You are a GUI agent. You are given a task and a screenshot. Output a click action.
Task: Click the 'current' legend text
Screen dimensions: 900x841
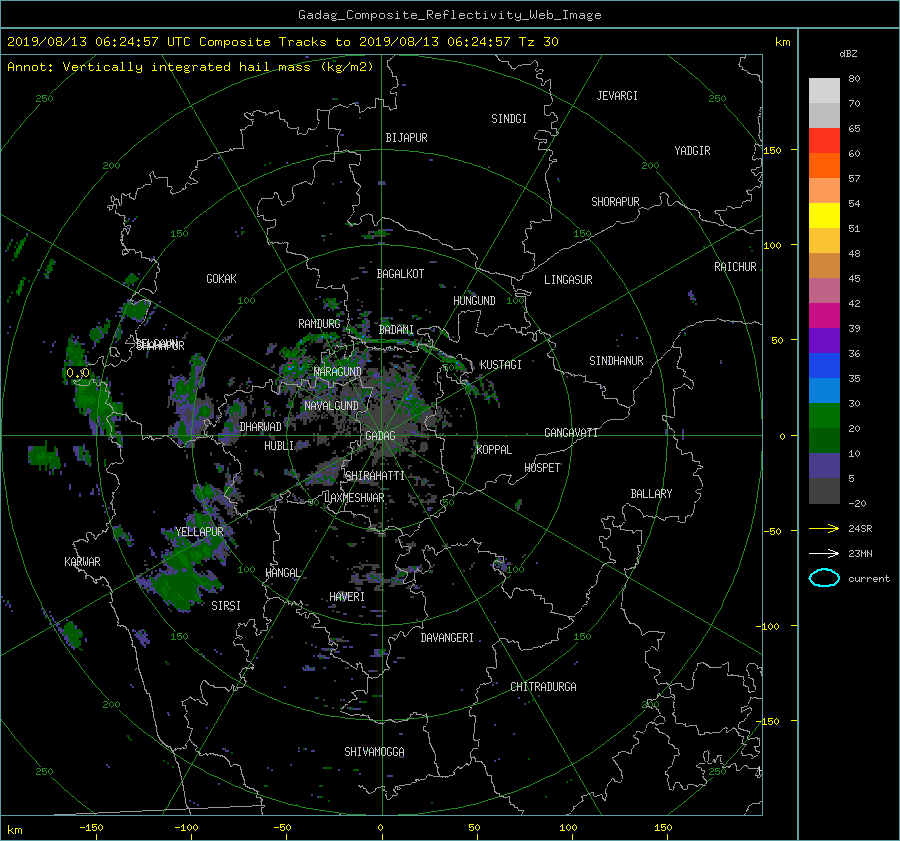click(x=869, y=579)
